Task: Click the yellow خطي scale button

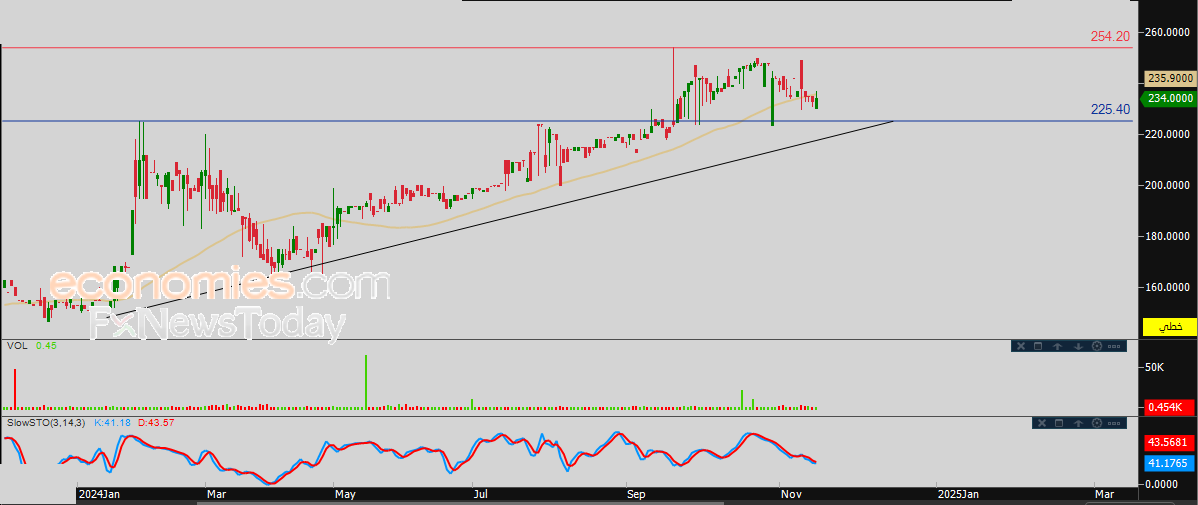Action: pos(1169,327)
